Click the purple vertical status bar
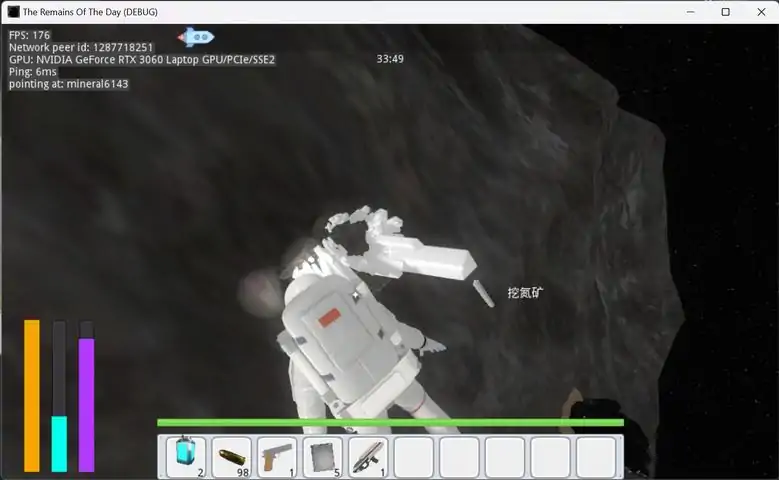 pyautogui.click(x=86, y=405)
